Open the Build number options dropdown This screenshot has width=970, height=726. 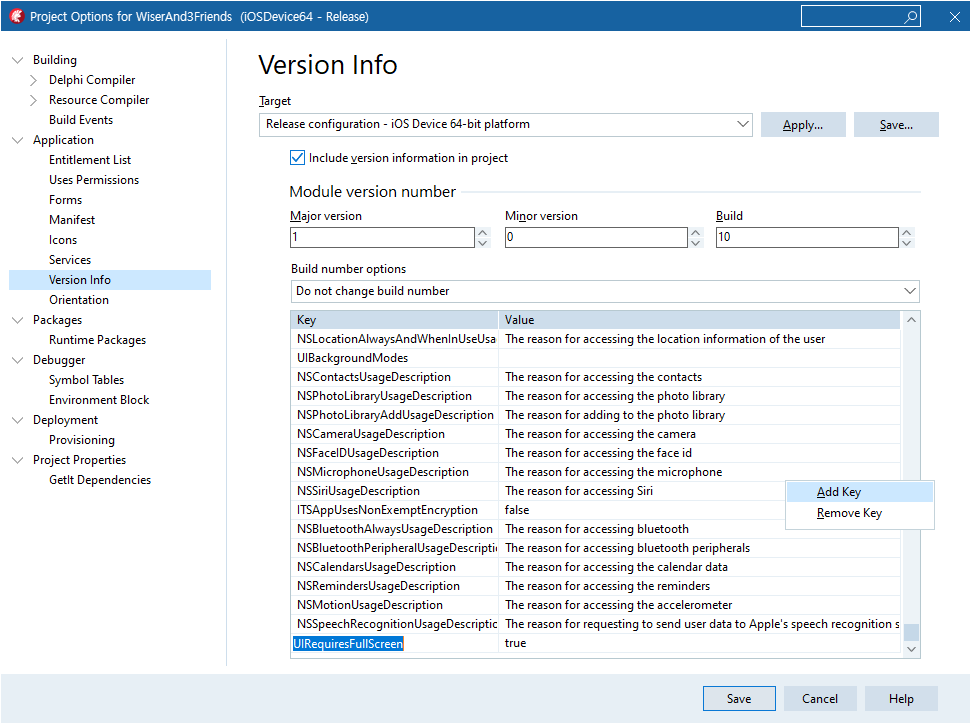point(605,291)
